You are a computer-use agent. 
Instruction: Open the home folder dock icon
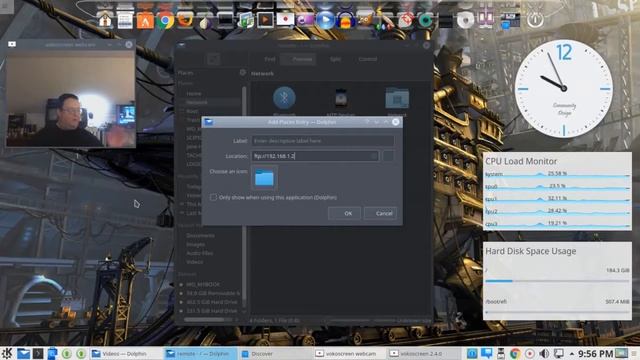click(105, 19)
